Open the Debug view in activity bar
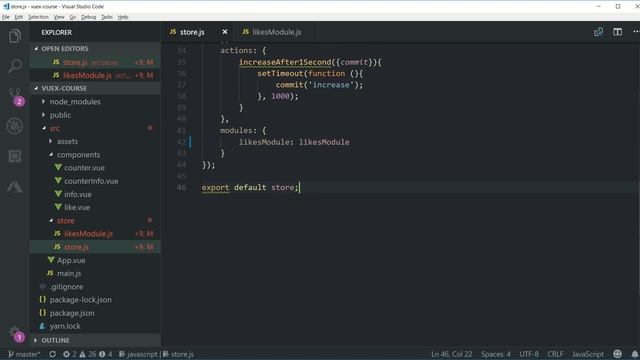The width and height of the screenshot is (640, 360). point(15,126)
